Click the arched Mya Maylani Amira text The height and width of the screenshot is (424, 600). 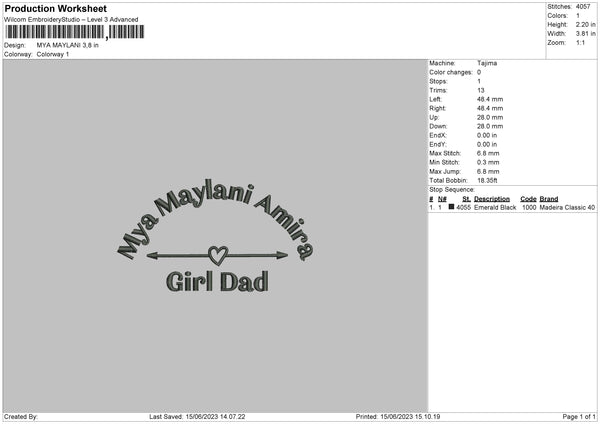tap(216, 220)
